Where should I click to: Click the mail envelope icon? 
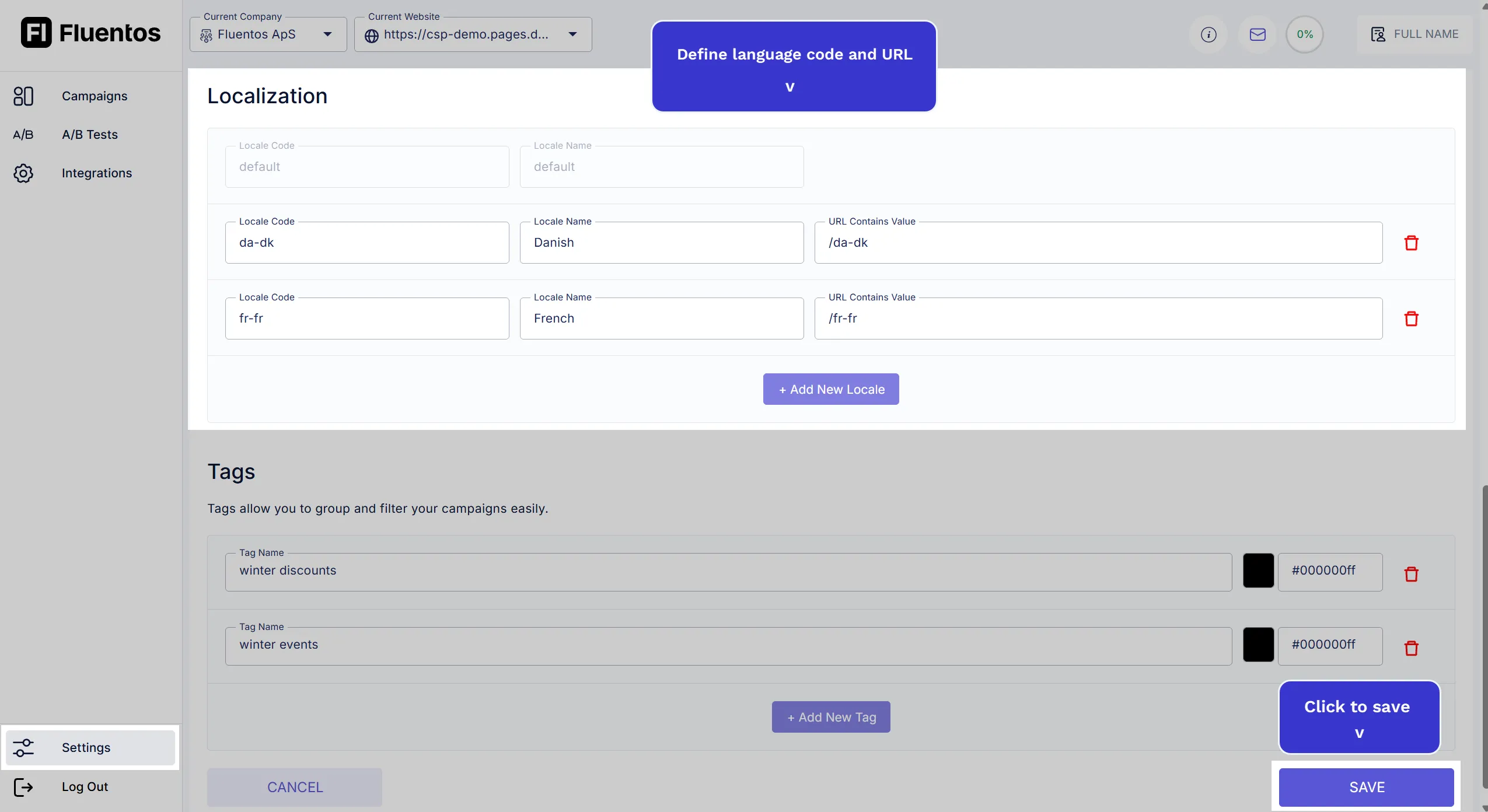(x=1258, y=34)
